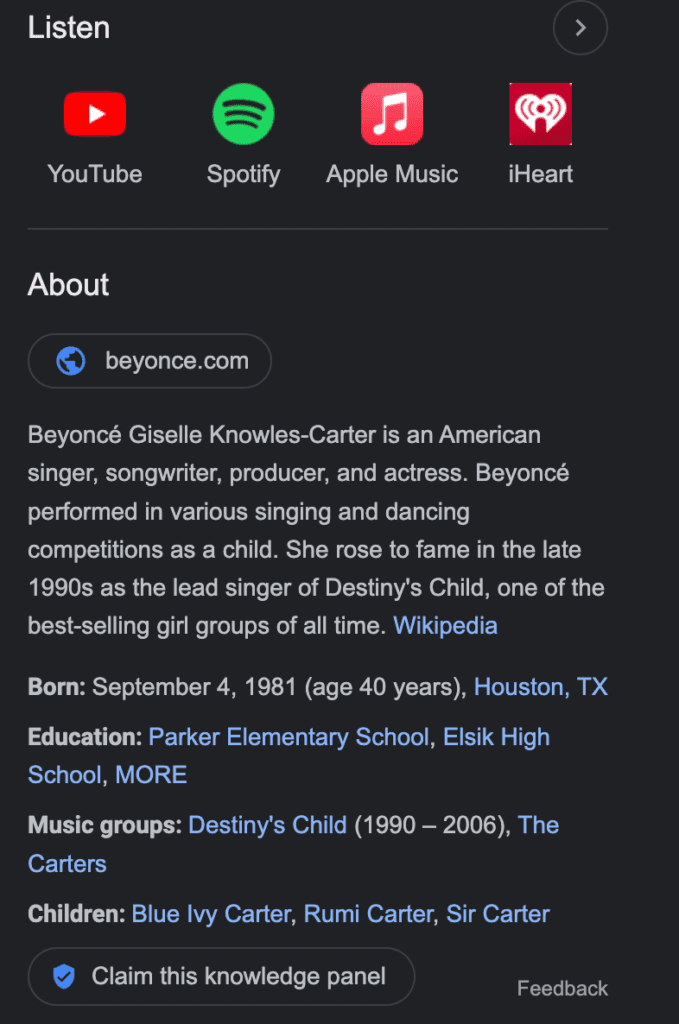Expand the Listen section with the right chevron

tap(580, 28)
